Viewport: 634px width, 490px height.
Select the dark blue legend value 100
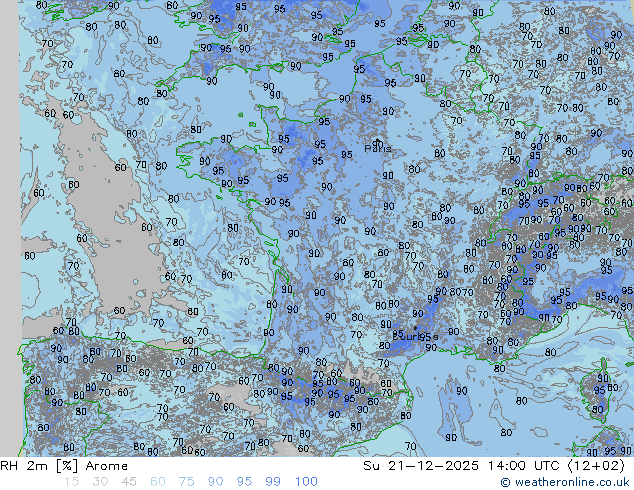[x=306, y=482]
